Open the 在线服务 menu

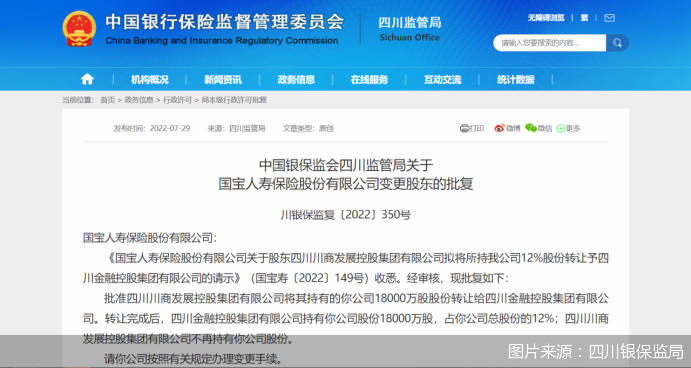369,80
